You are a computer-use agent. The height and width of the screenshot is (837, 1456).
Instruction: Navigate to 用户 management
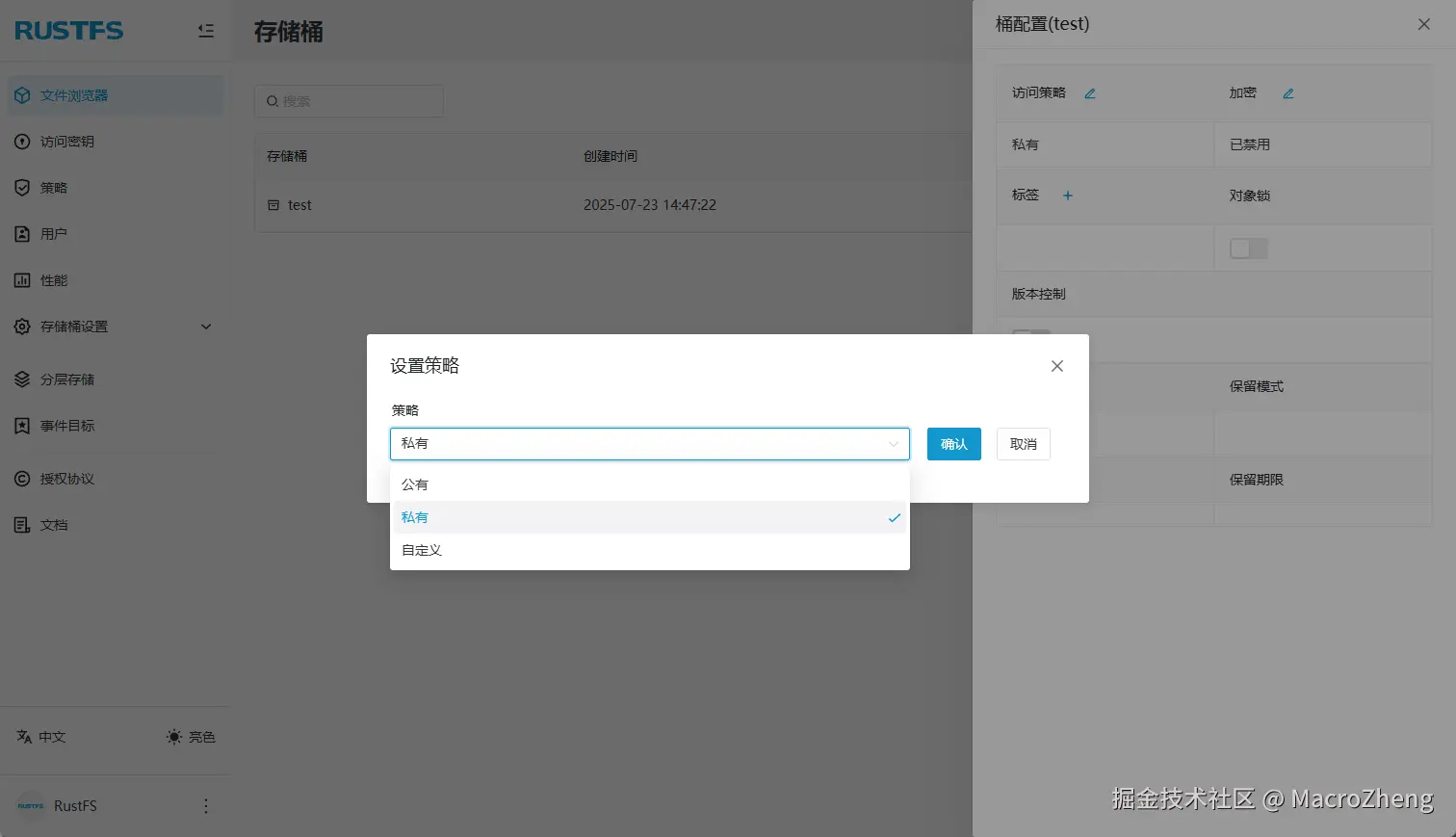[x=116, y=234]
